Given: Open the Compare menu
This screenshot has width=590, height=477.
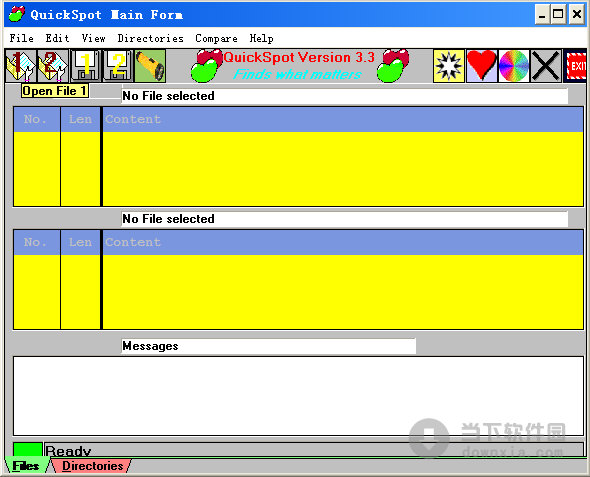Looking at the screenshot, I should [216, 38].
